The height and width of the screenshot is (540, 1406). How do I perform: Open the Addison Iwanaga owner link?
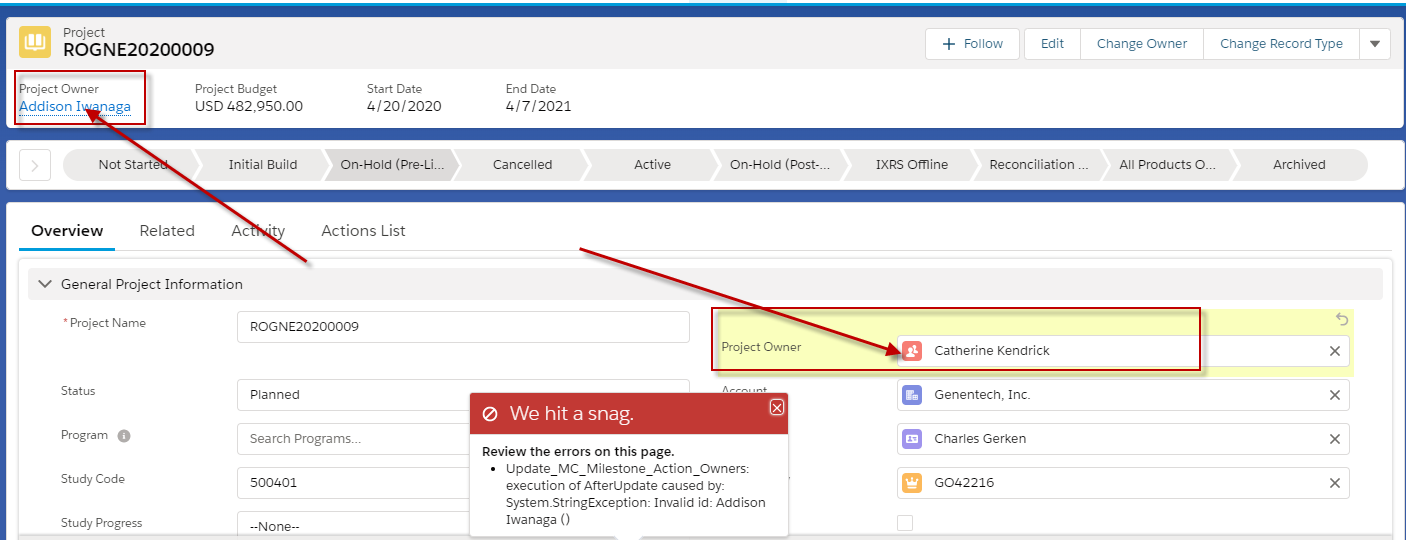tap(75, 107)
